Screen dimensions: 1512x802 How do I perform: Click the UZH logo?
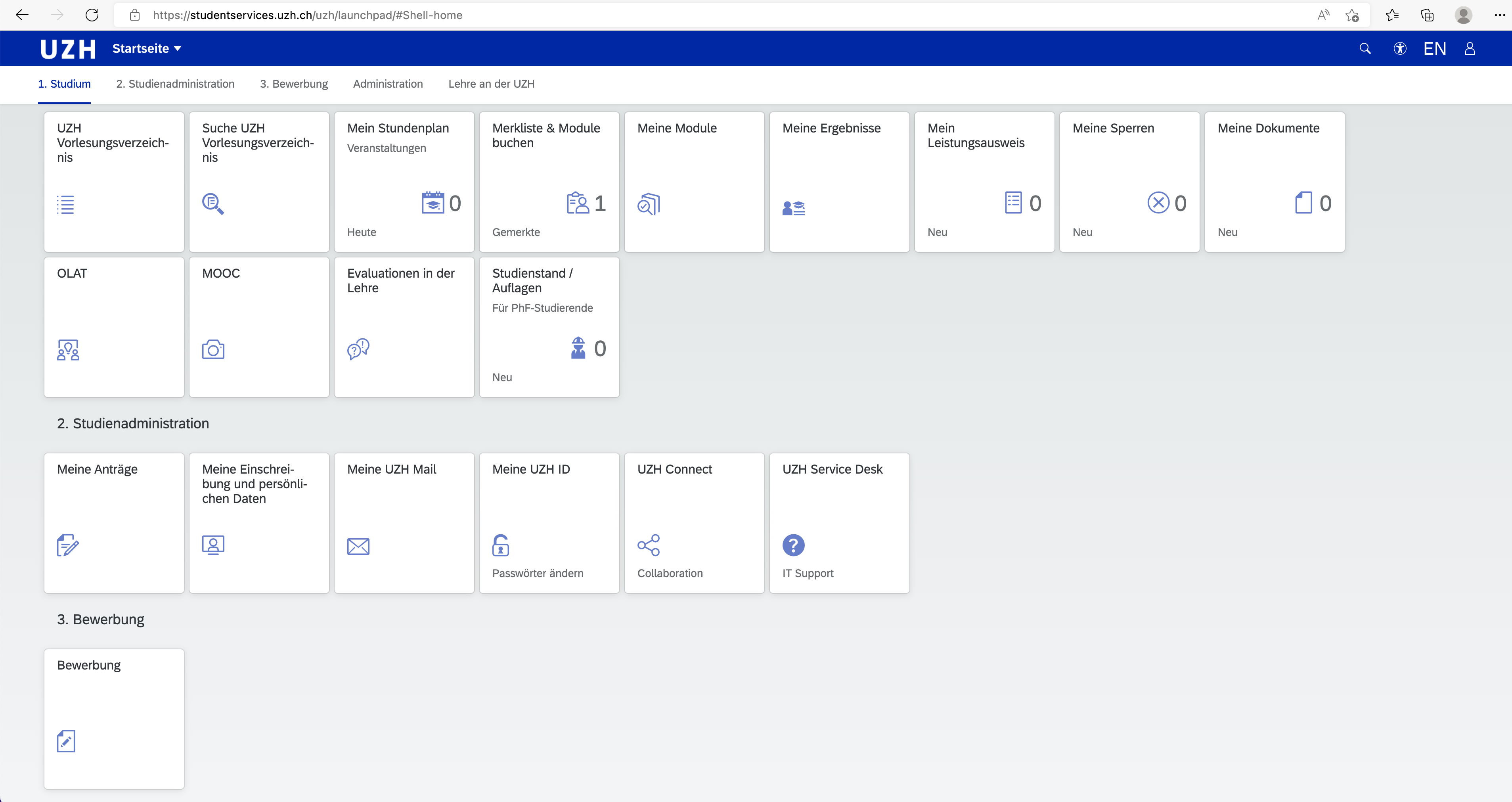coord(68,49)
